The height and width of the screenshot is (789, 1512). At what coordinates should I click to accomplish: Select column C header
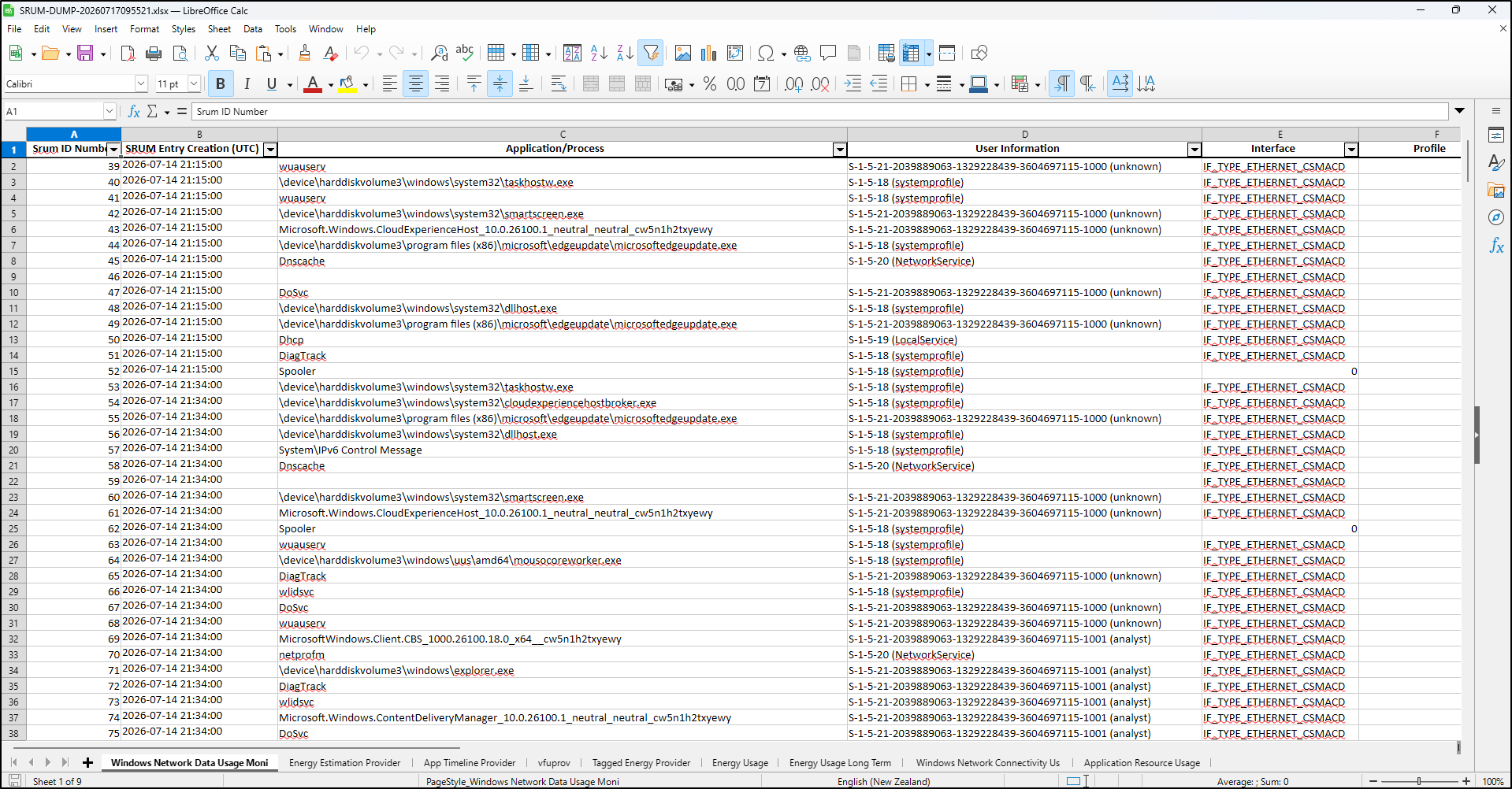563,134
